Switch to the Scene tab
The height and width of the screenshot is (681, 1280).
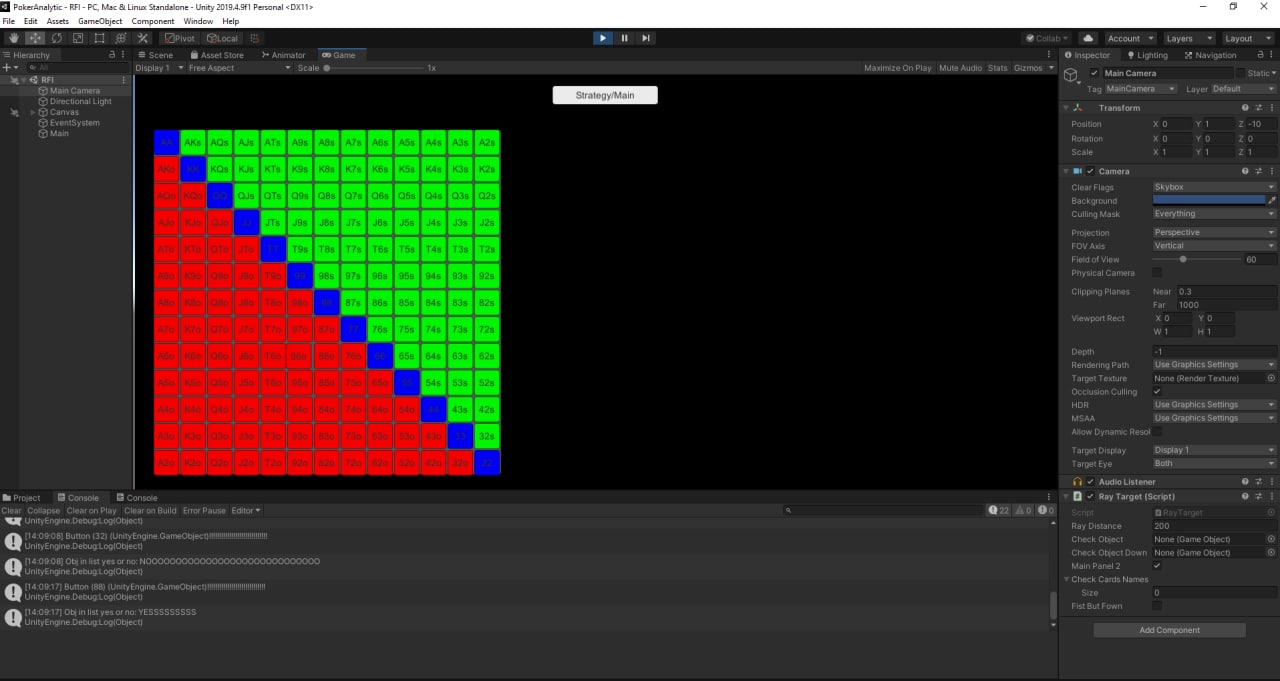[155, 55]
